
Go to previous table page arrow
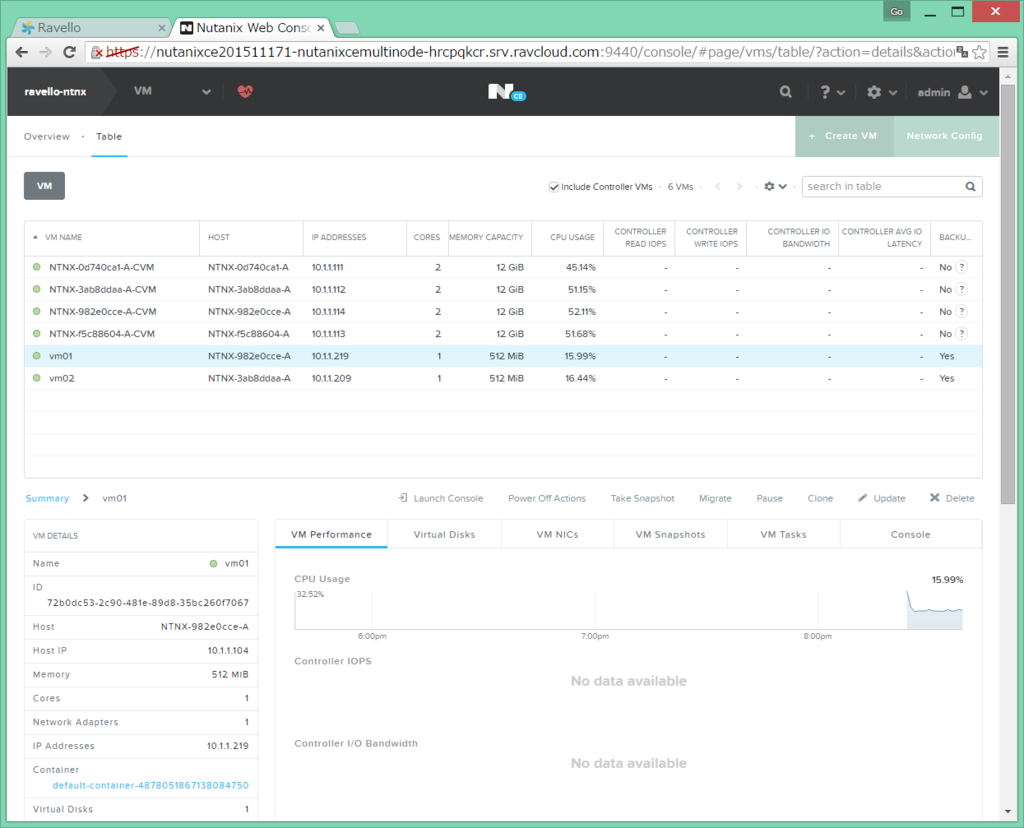(718, 186)
